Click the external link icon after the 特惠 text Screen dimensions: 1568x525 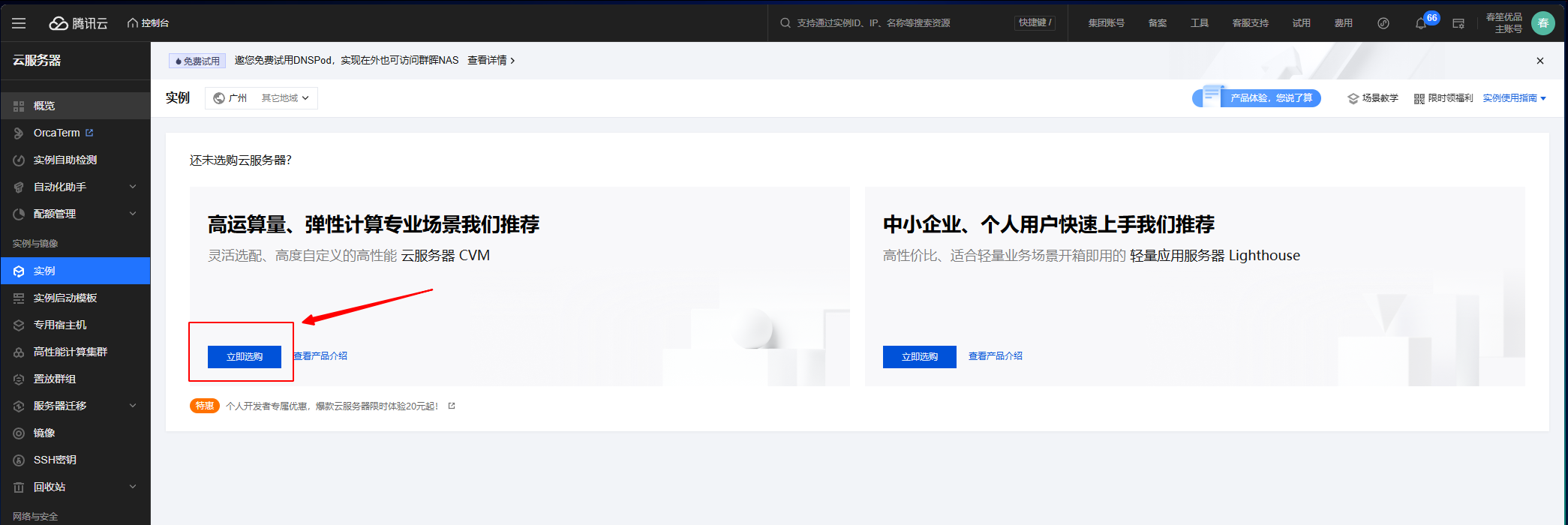pos(452,406)
